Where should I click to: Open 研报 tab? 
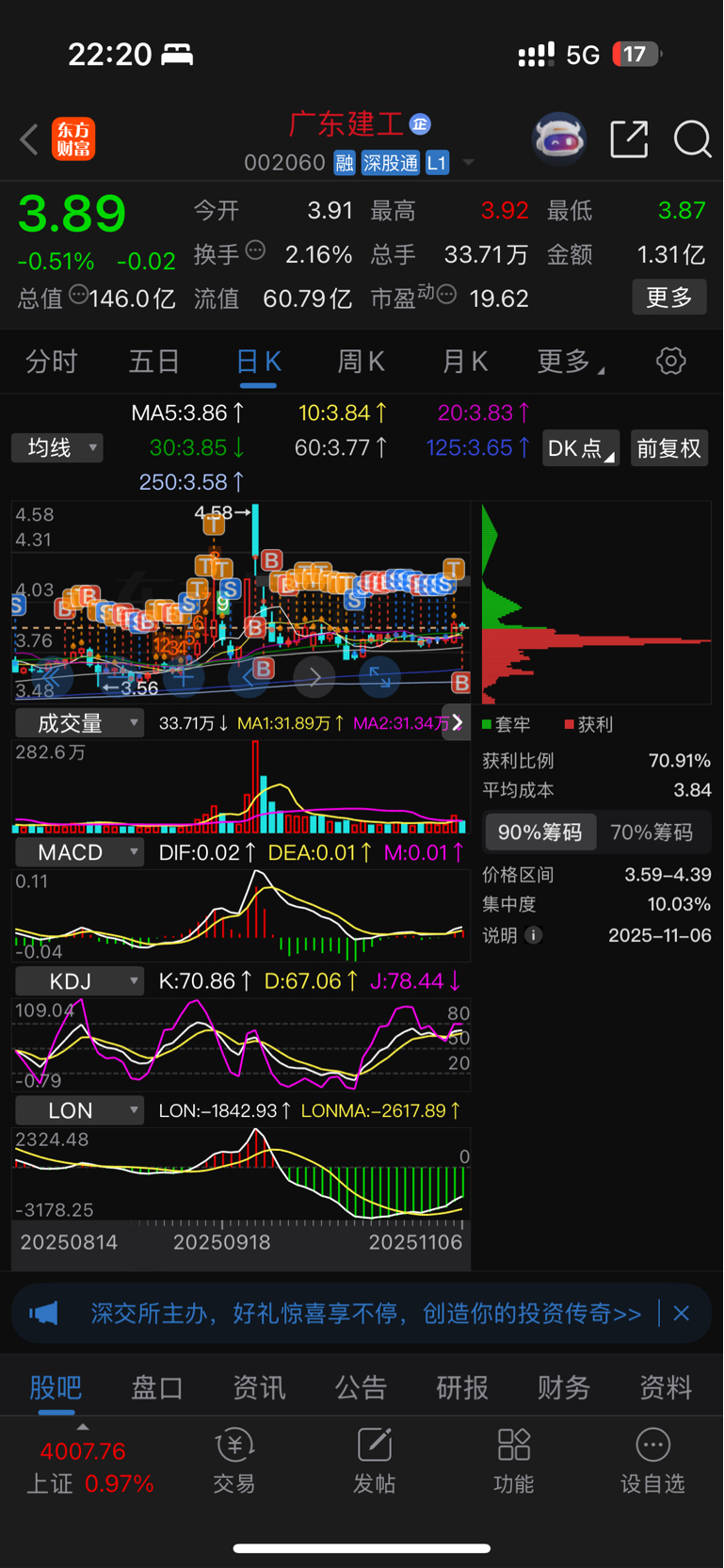tap(462, 1387)
